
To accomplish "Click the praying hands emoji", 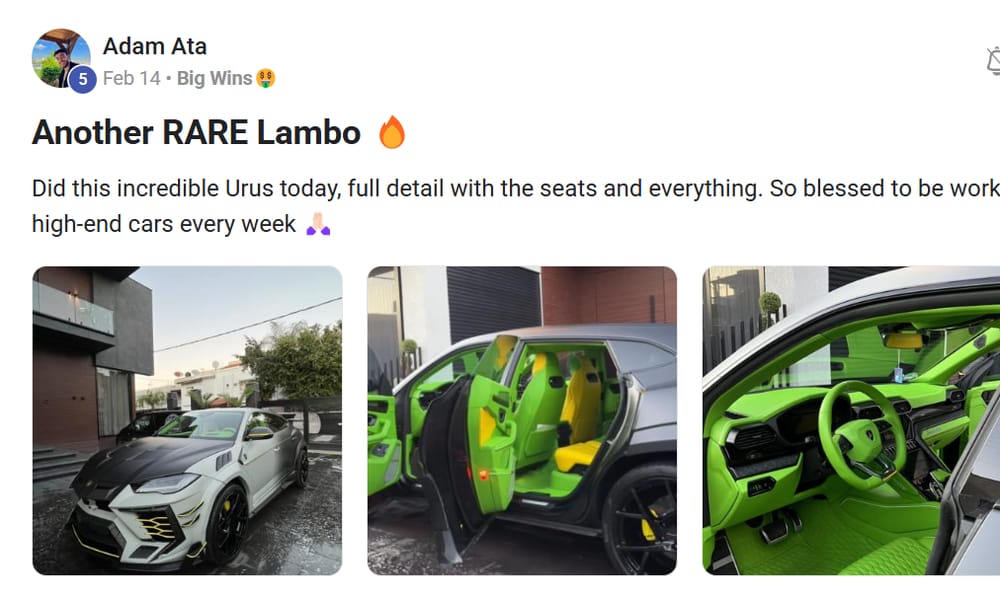I will [318, 224].
